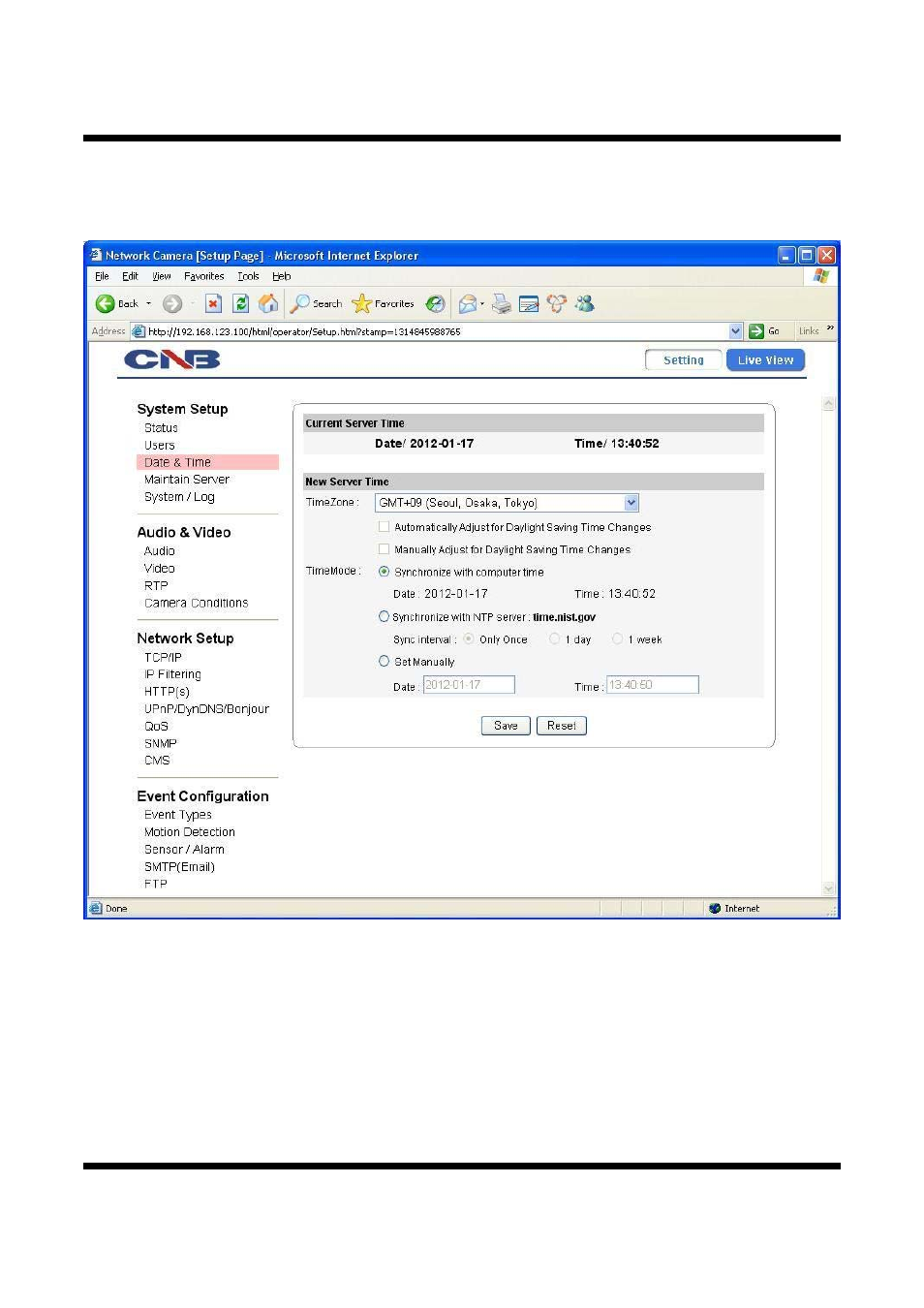Screen dimensions: 924x1308
Task: Click the Messenger people icon
Action: (585, 304)
